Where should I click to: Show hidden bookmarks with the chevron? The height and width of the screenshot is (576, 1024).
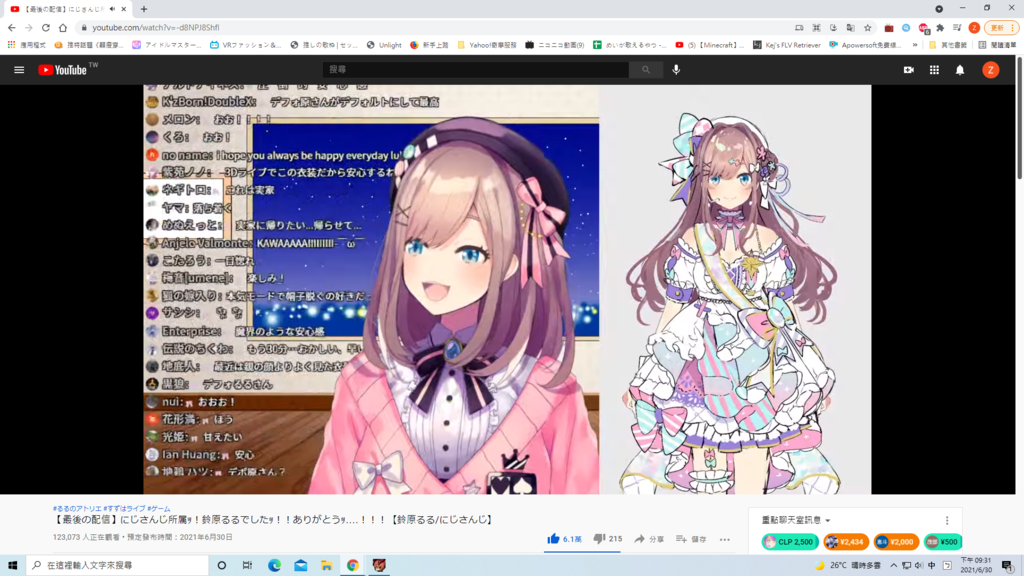[x=914, y=45]
